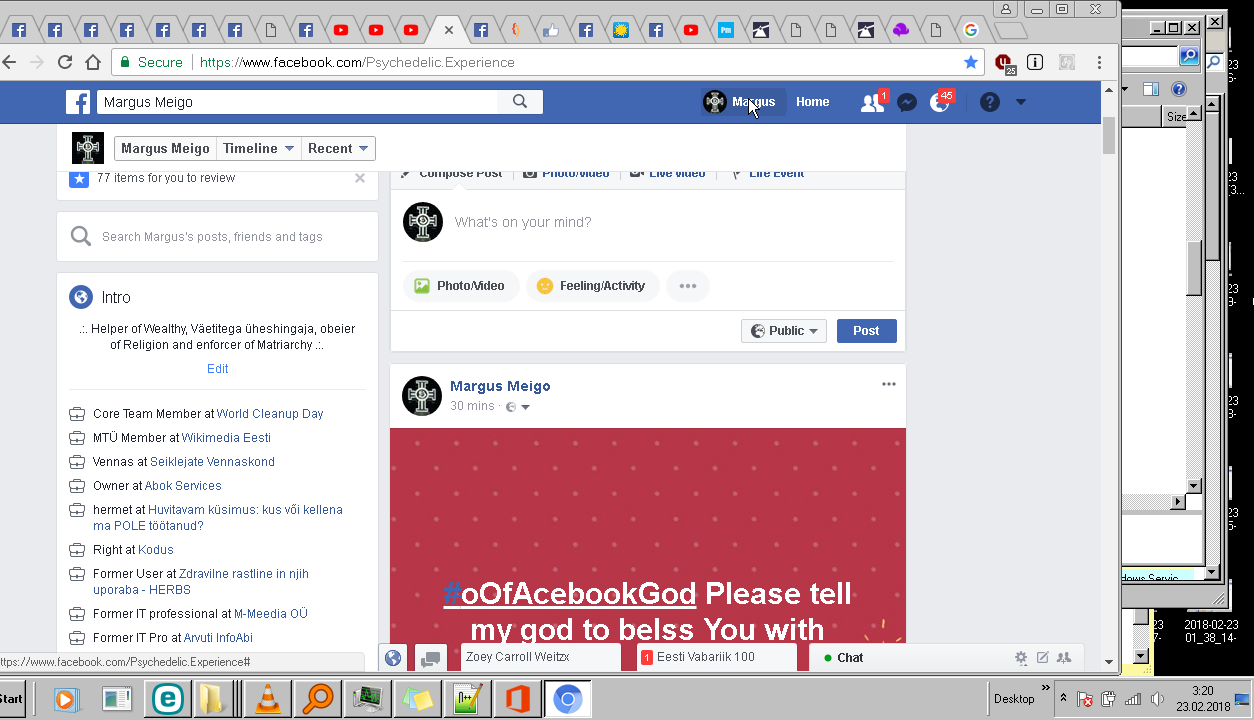Viewport: 1254px width, 720px height.
Task: Open 77 items for you to review
Action: 166,178
